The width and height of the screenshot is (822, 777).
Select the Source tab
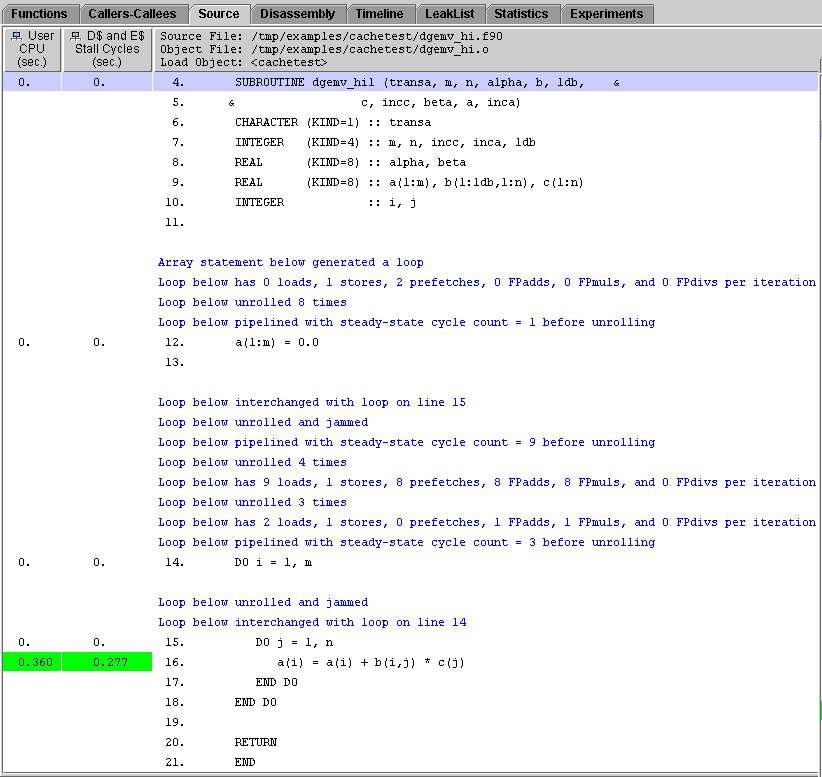pyautogui.click(x=219, y=14)
